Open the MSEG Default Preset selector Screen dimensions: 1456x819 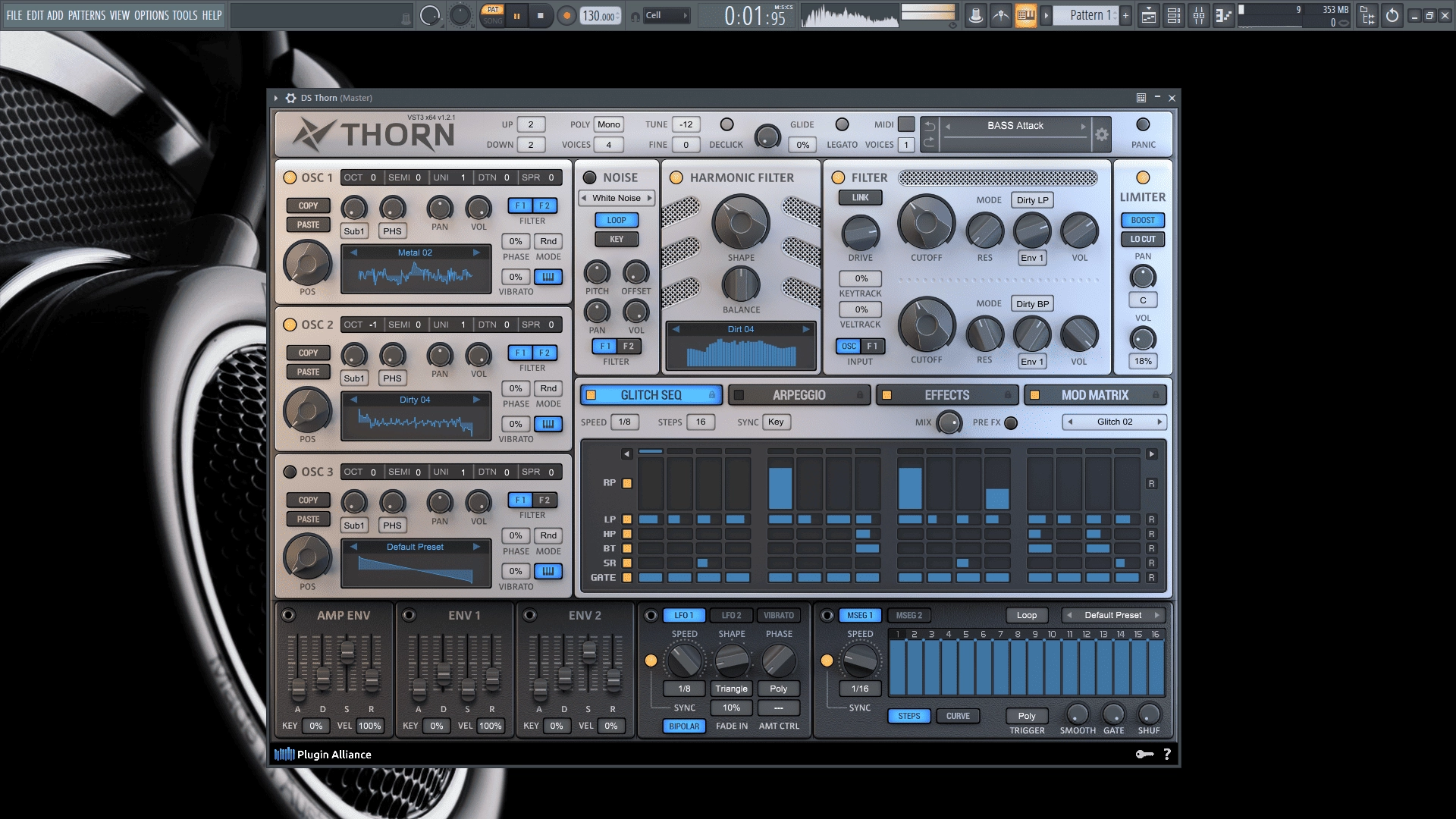[1112, 615]
